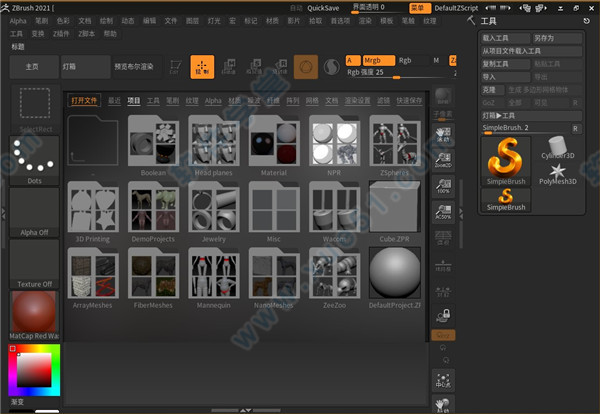Select the SelectRect brush icon
The width and height of the screenshot is (600, 414).
pos(36,108)
